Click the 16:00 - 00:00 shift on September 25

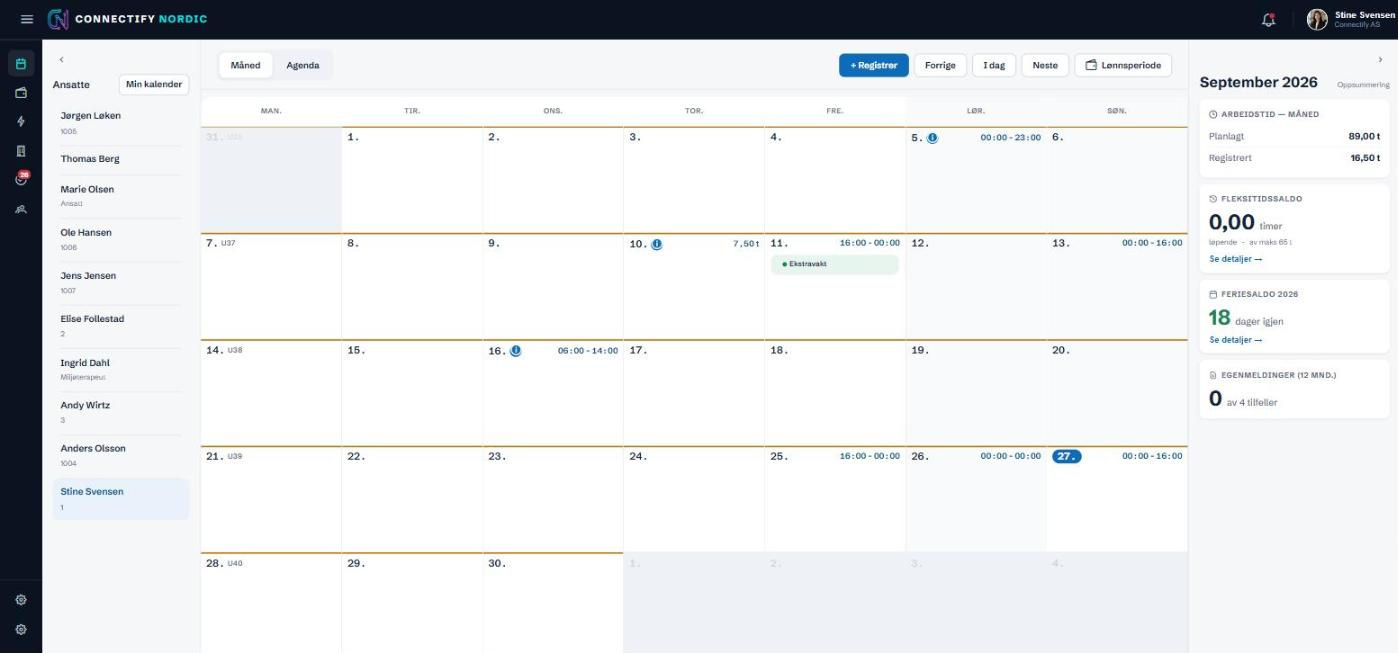point(869,456)
